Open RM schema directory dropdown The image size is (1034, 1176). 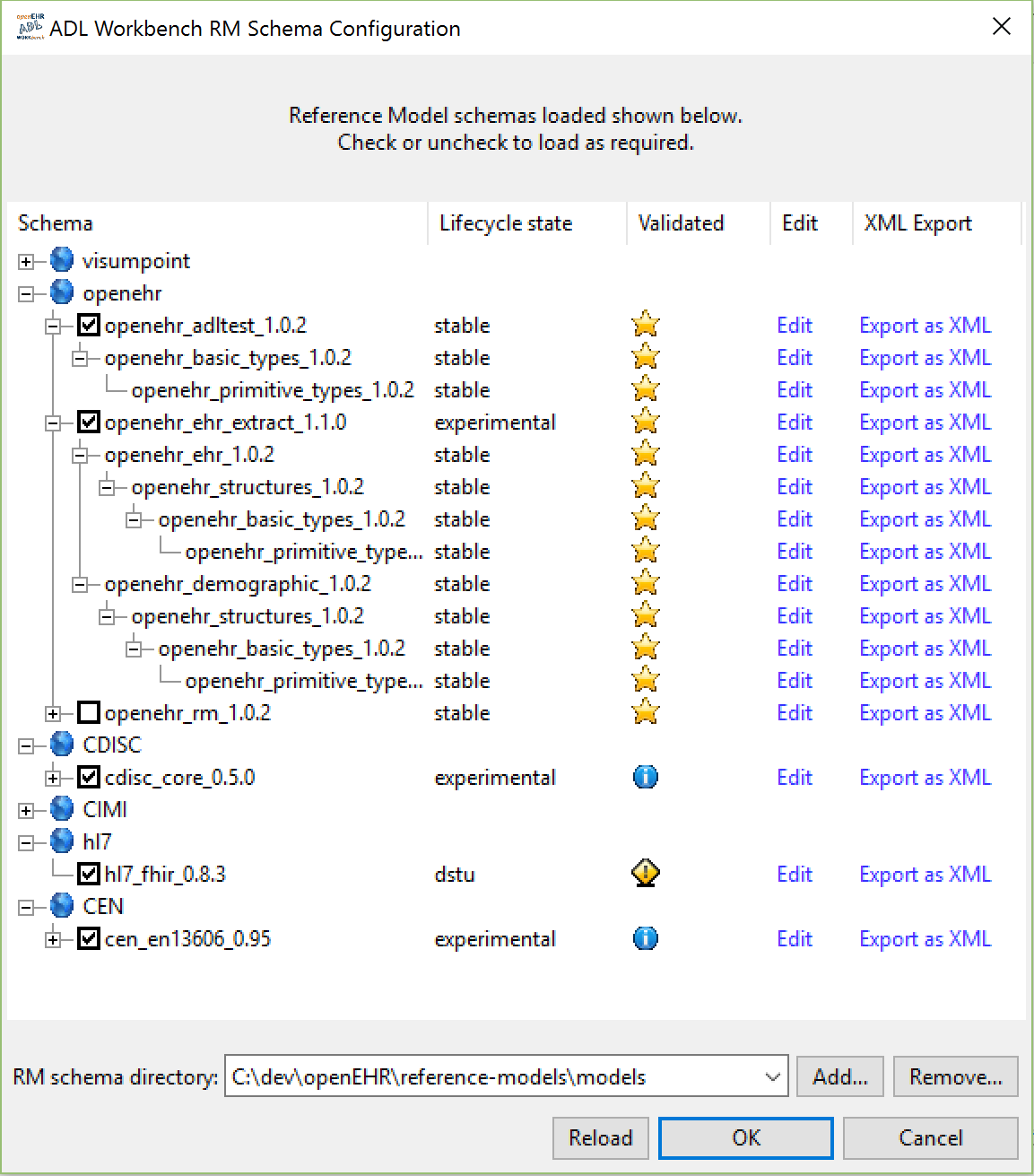(772, 1076)
